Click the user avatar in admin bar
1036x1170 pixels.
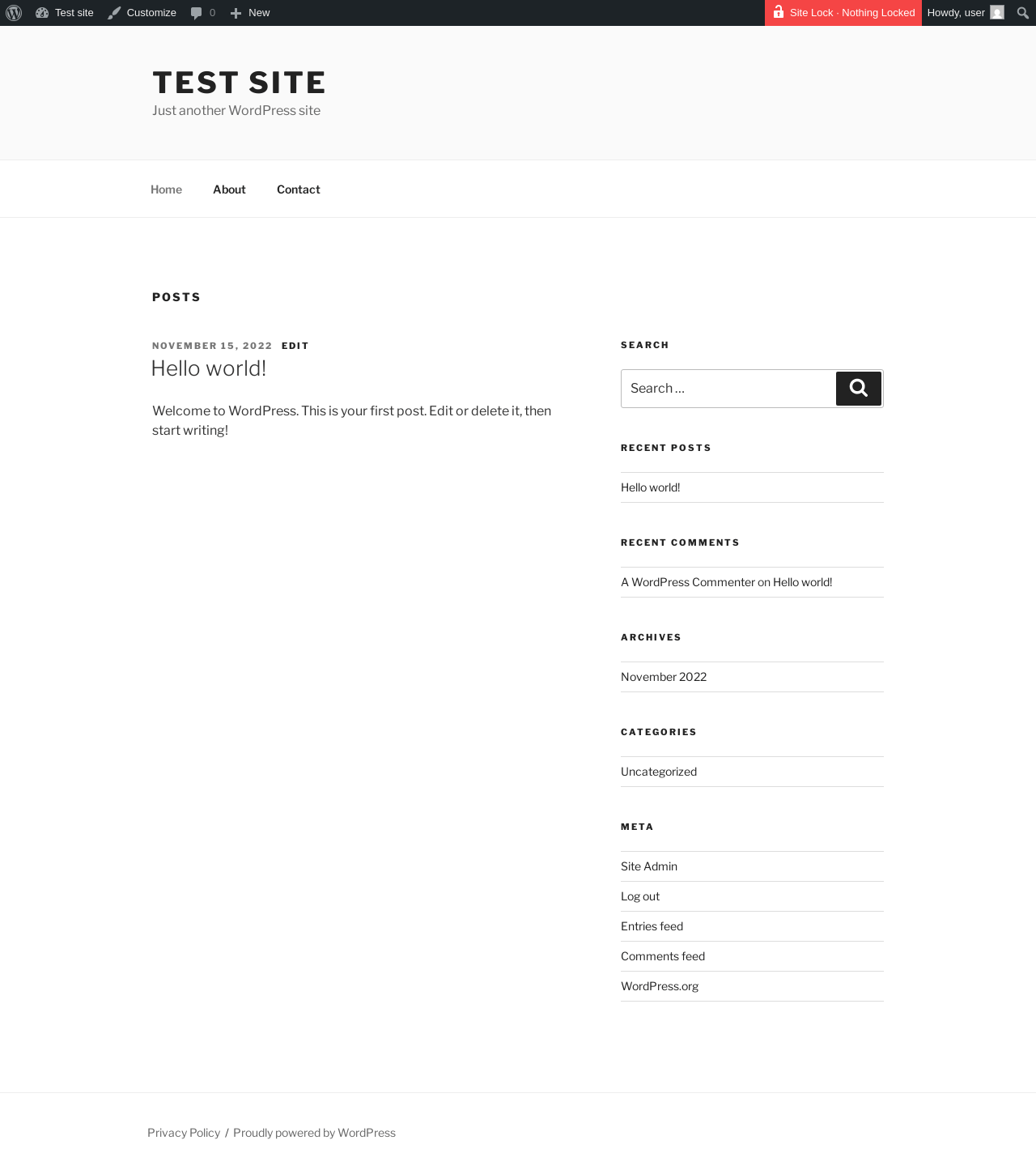click(x=997, y=13)
